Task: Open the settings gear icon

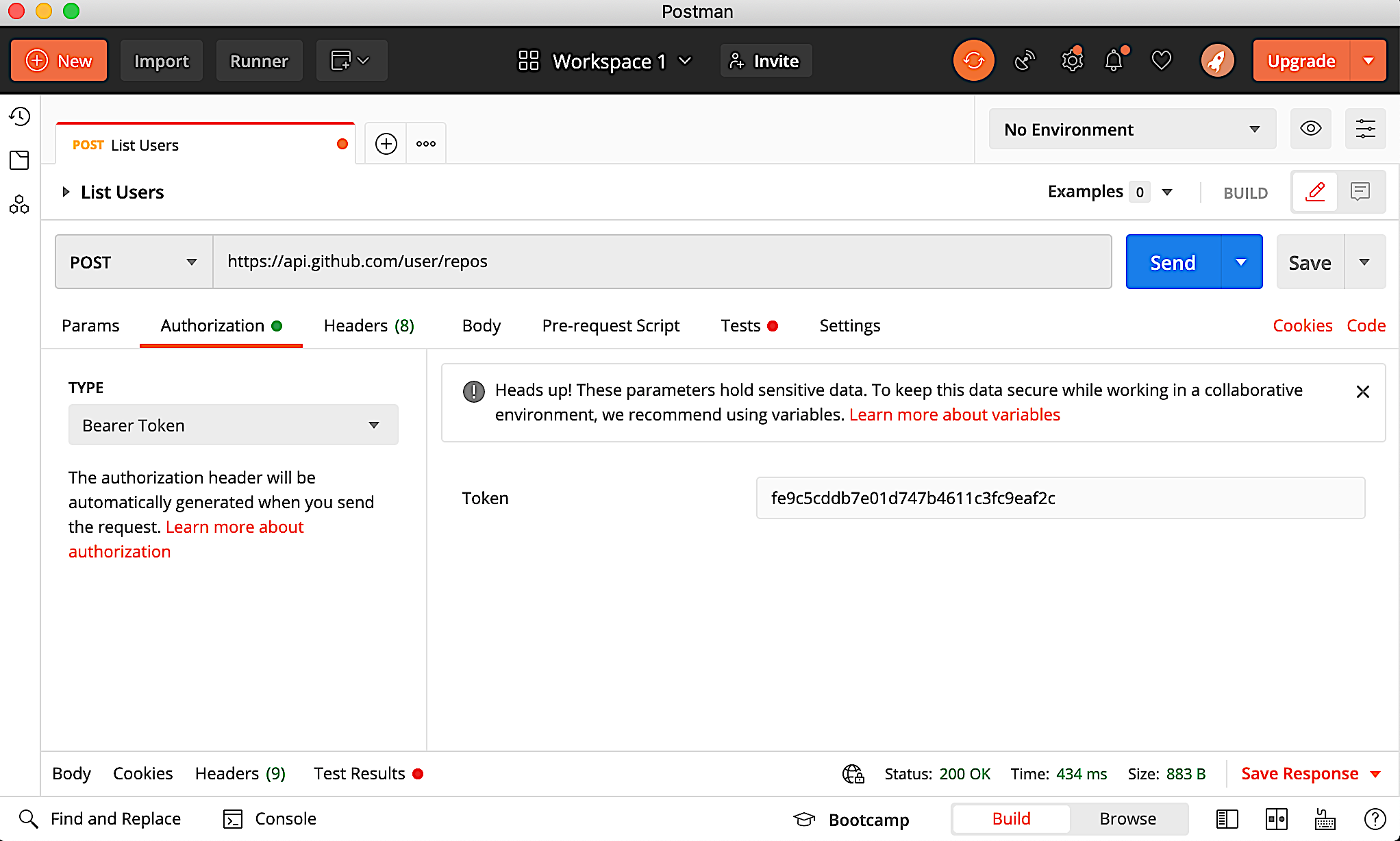Action: point(1072,61)
